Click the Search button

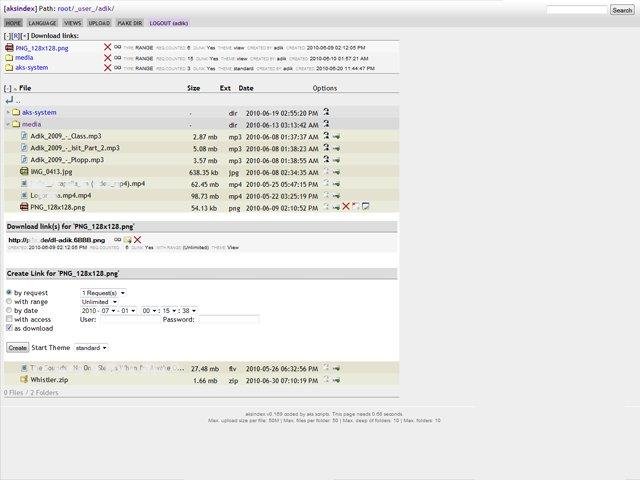pyautogui.click(x=622, y=10)
